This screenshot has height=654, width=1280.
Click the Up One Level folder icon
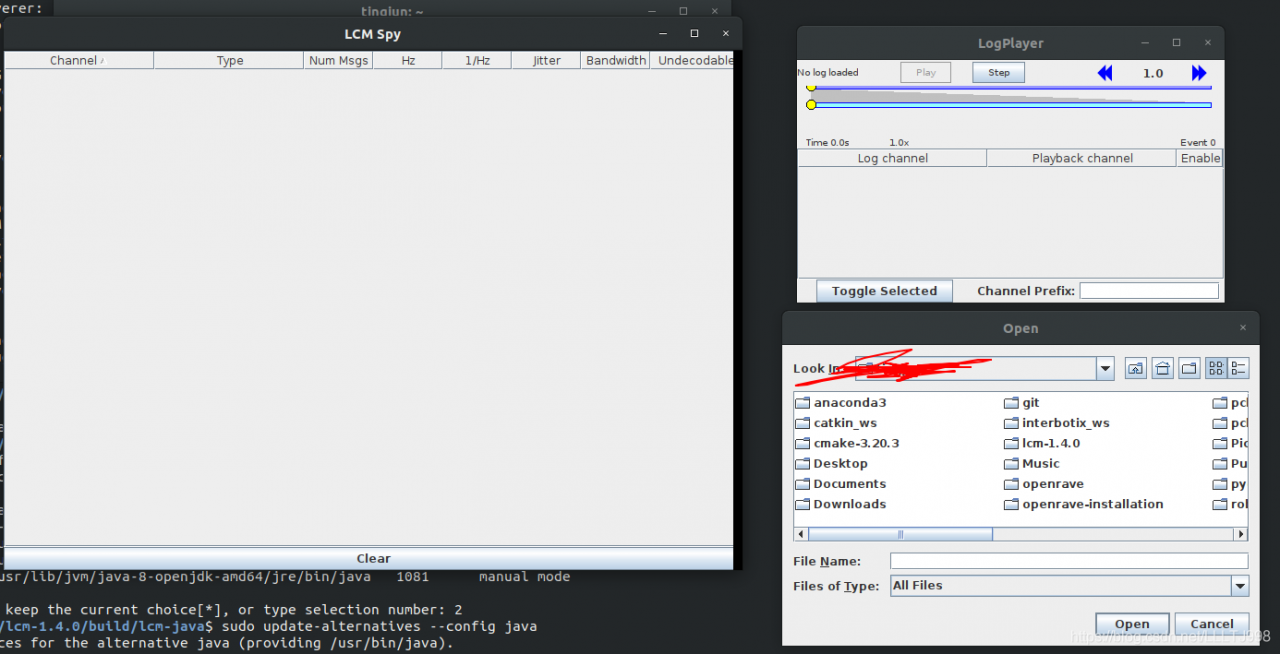coord(1135,369)
